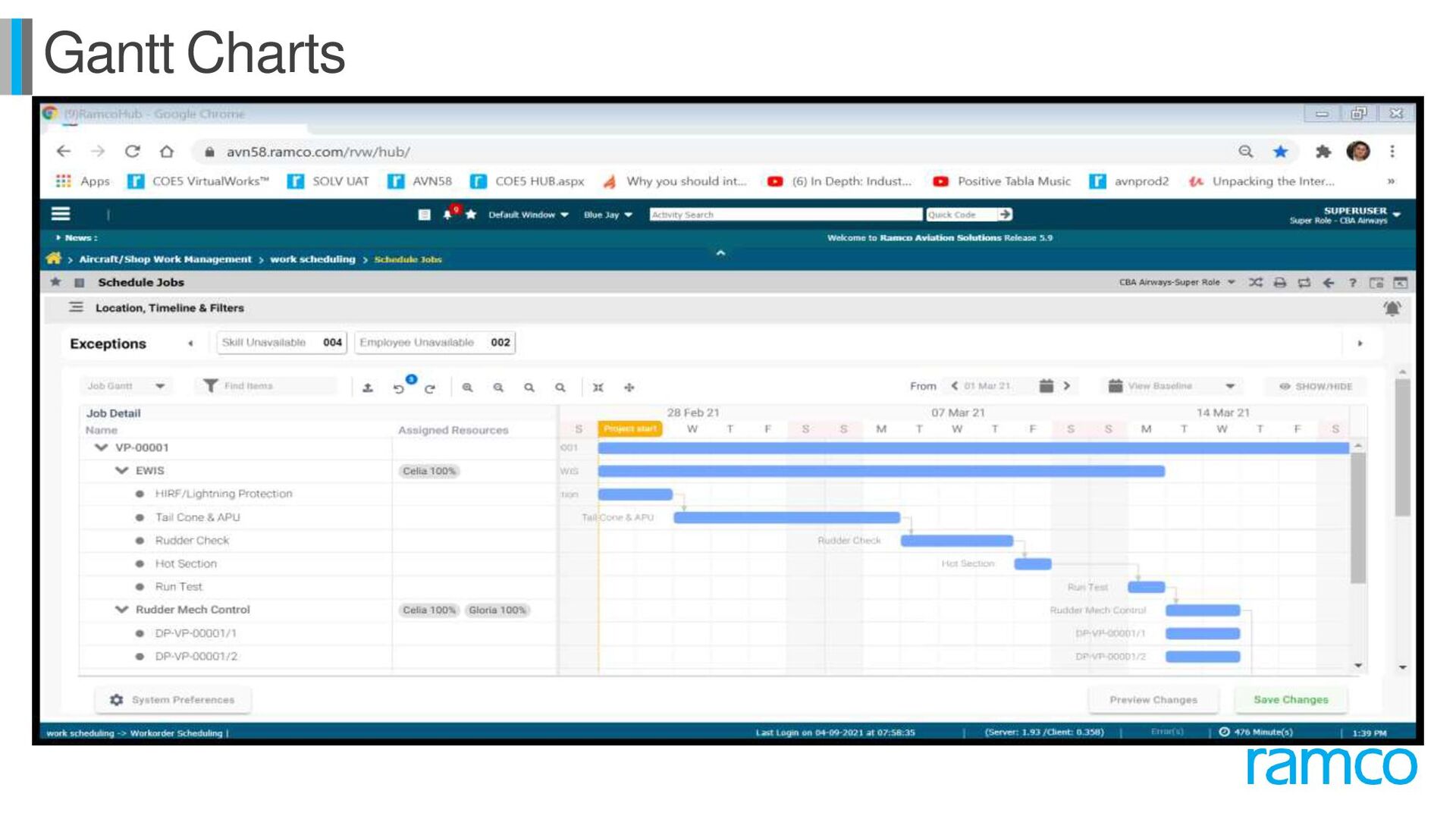Click the Quick Code field
This screenshot has height=819, width=1456.
(961, 215)
